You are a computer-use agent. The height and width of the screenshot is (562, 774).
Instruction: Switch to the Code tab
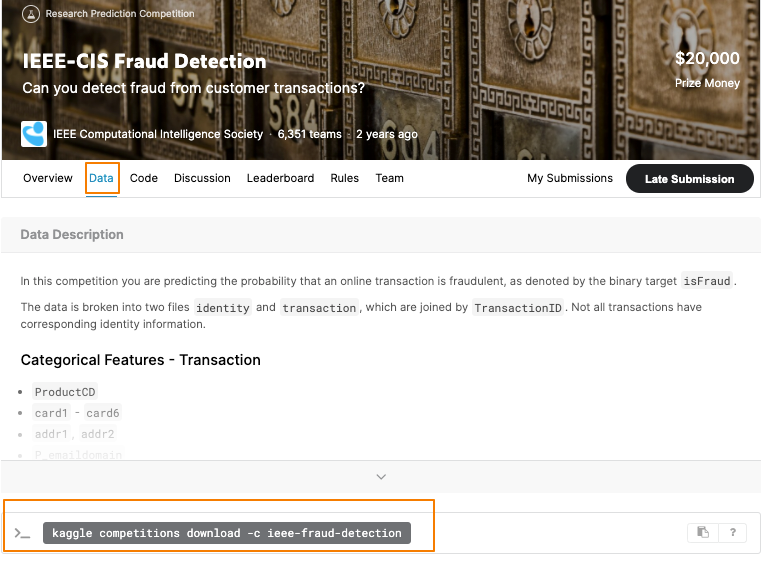point(144,178)
